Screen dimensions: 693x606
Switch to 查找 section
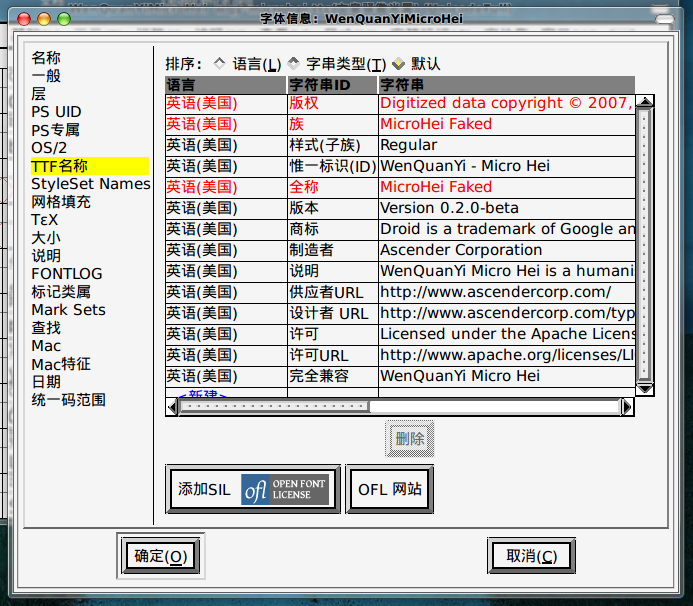click(46, 328)
